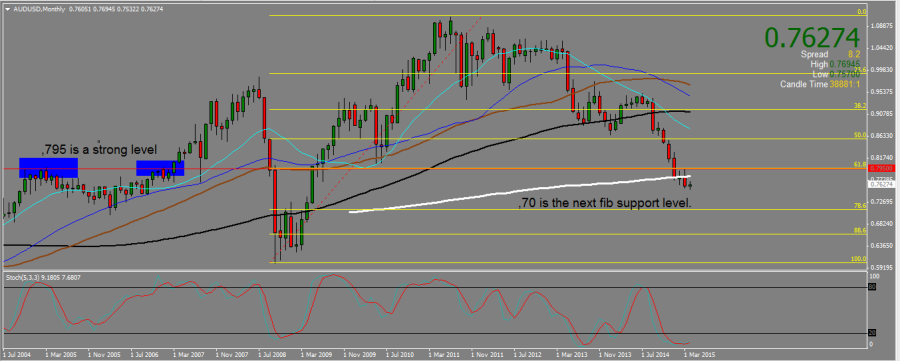Click the Low 0.75700 readout
This screenshot has width=900, height=361.
coord(837,74)
